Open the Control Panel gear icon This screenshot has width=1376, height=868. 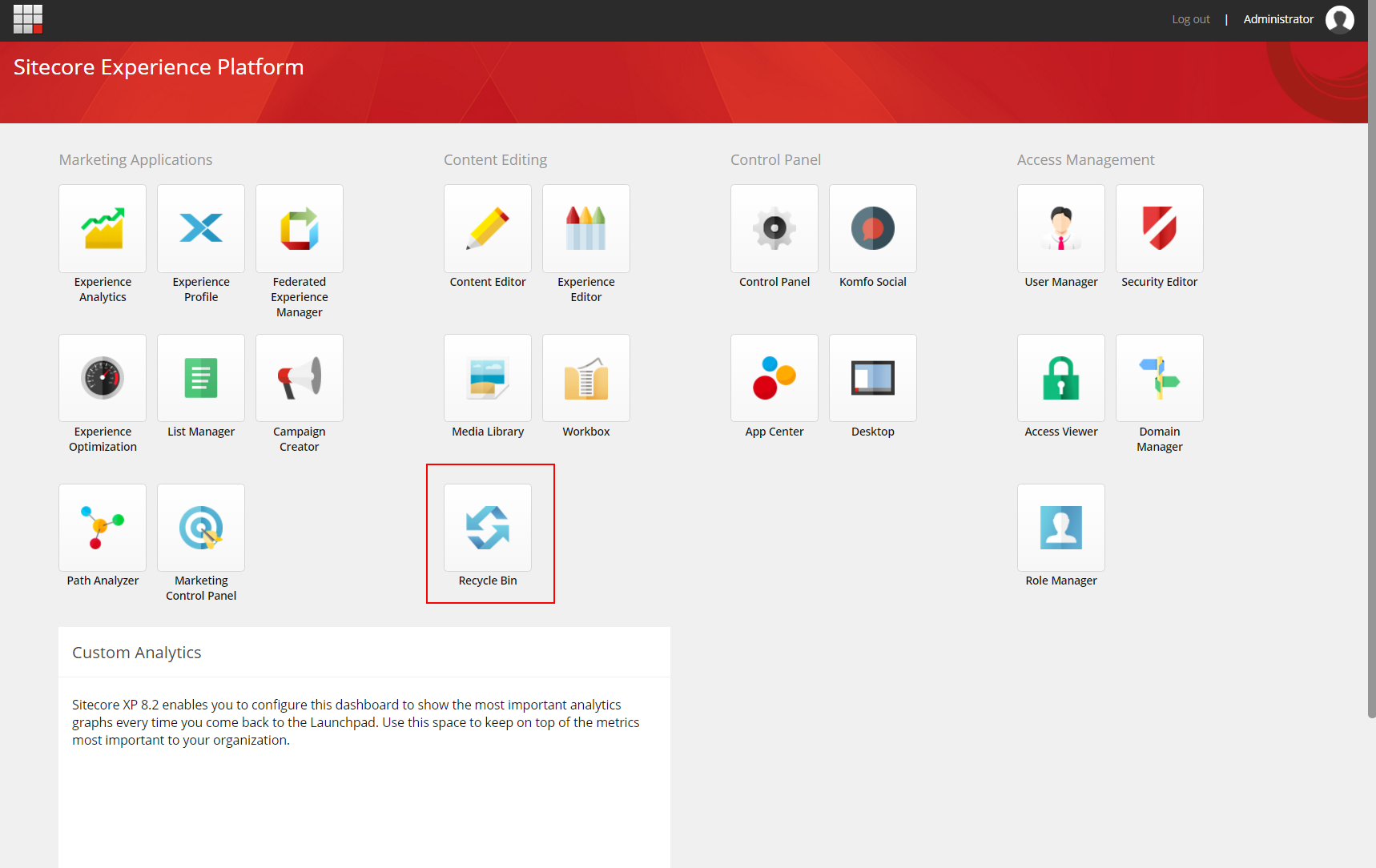[775, 229]
